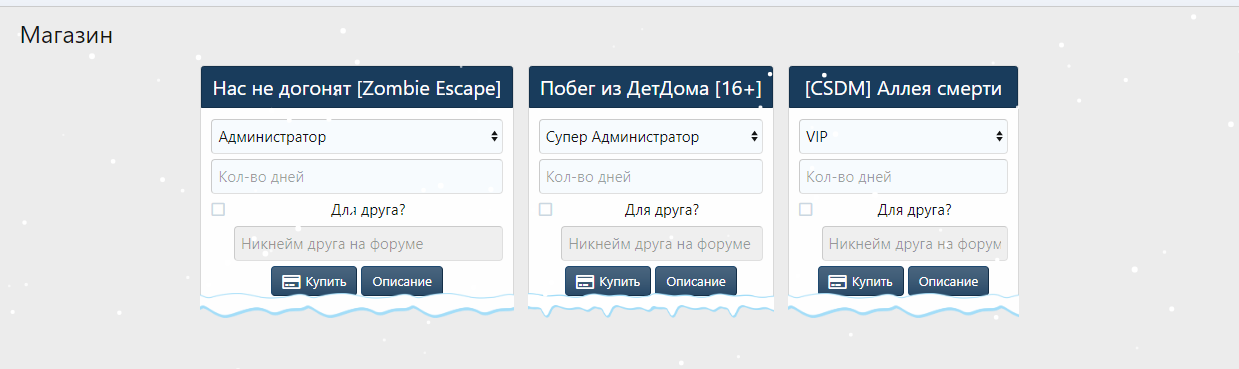Screen dimensions: 1239x369
Task: Click the 'Побег из ДетДома [16+]' header
Action: (x=651, y=88)
